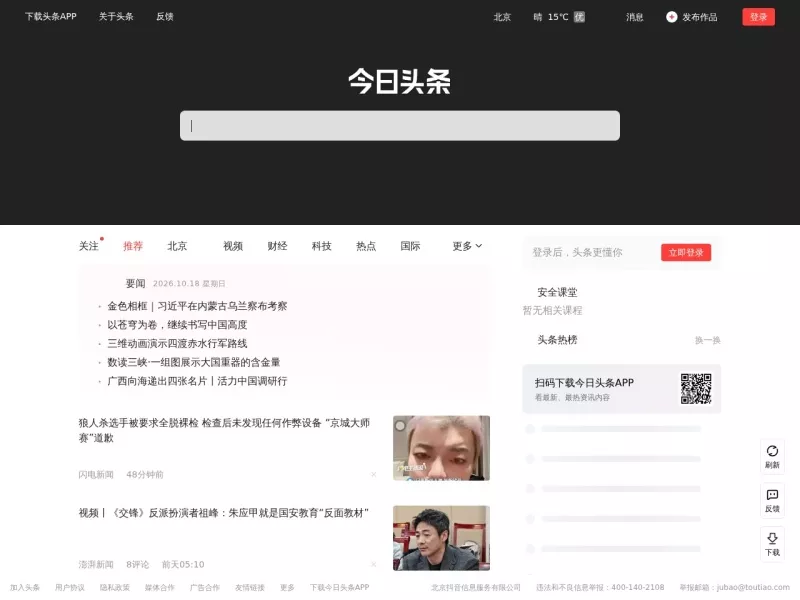Image resolution: width=800 pixels, height=600 pixels.
Task: Select the 推荐 tab
Action: [x=133, y=246]
